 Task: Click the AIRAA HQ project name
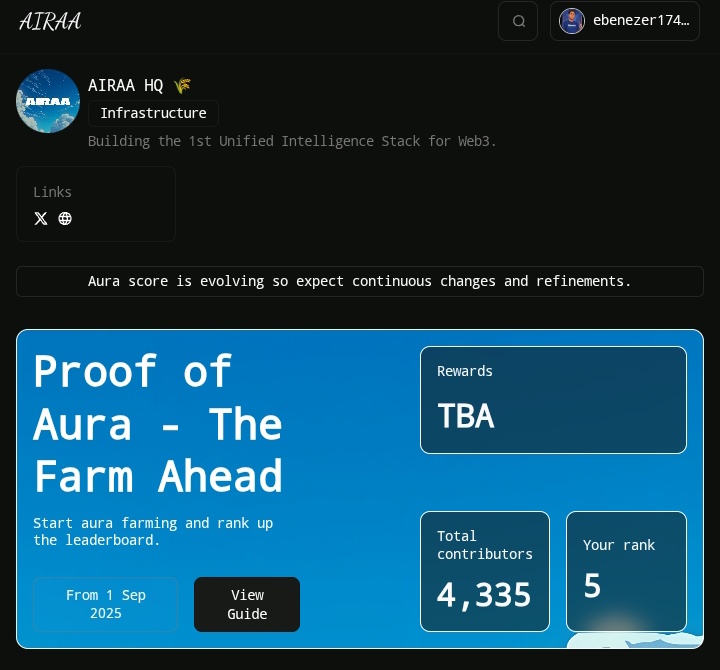pyautogui.click(x=125, y=85)
